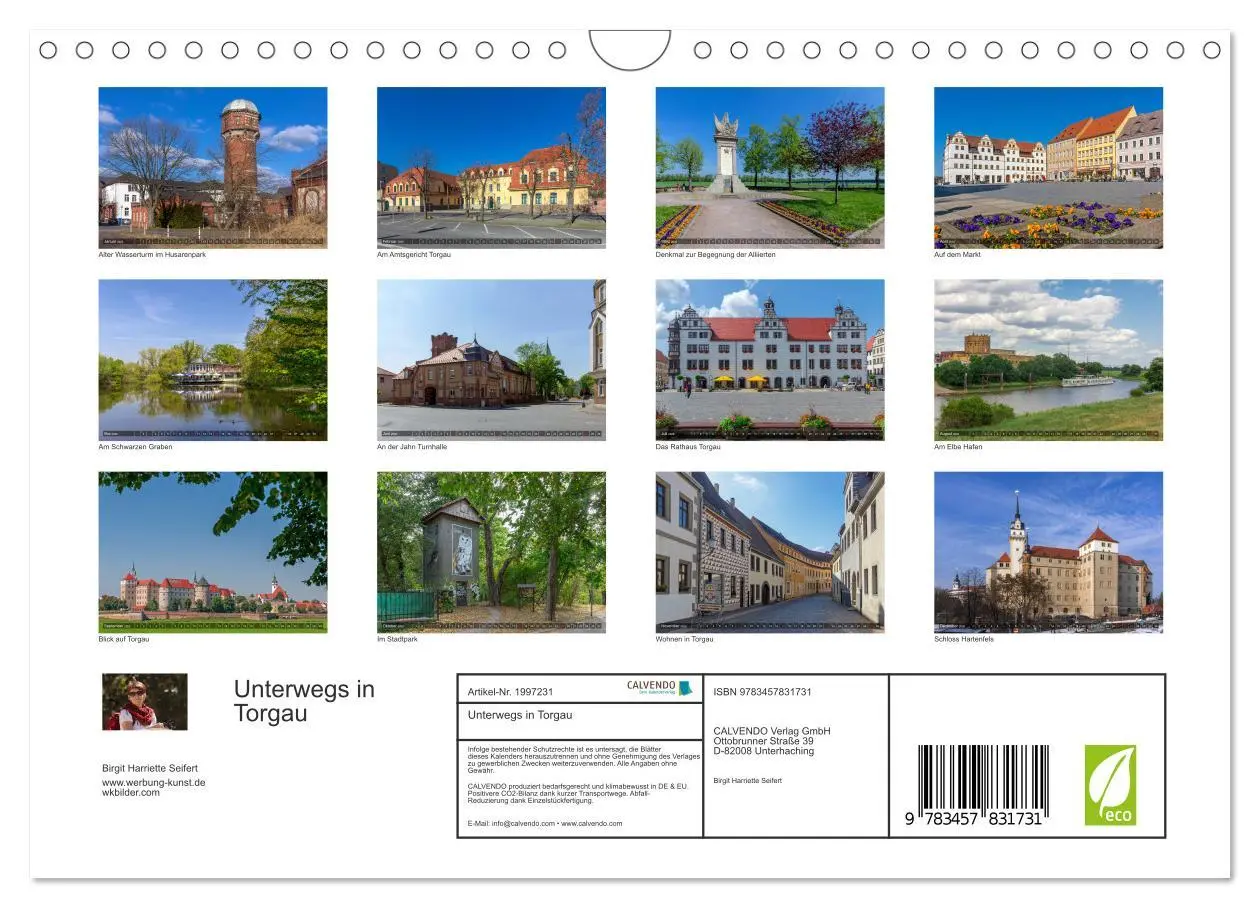Click the 'Auf dem Markt' caption
1260x908 pixels.
957,255
